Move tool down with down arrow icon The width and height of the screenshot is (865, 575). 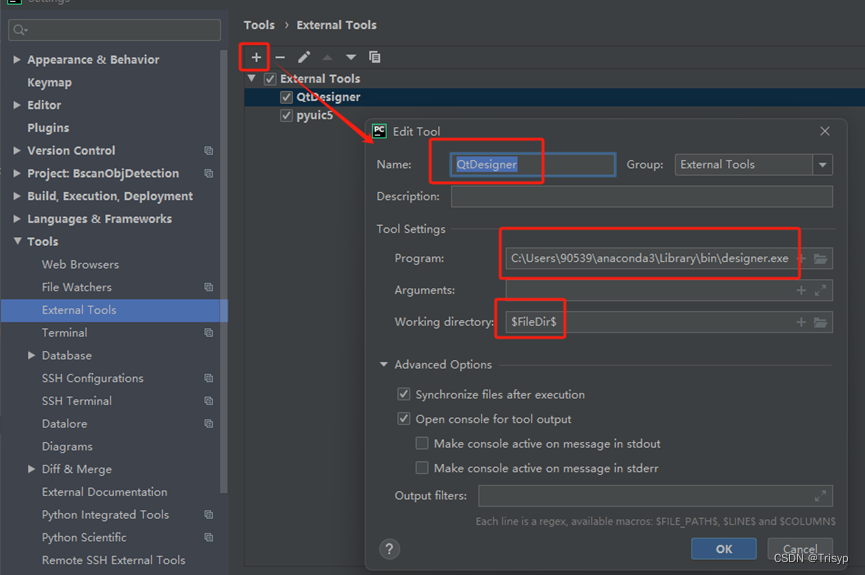pos(351,57)
